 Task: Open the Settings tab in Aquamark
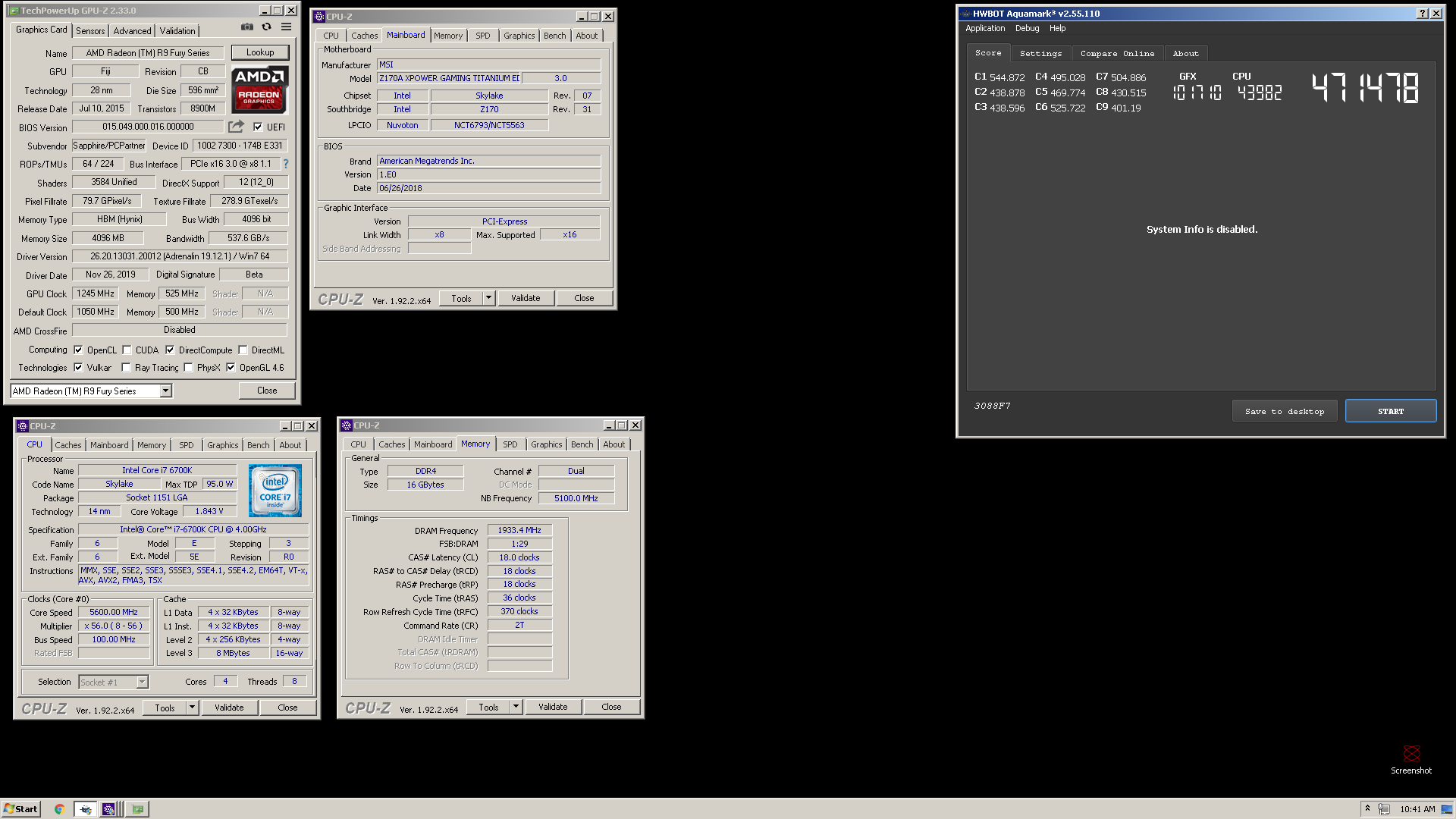1040,54
